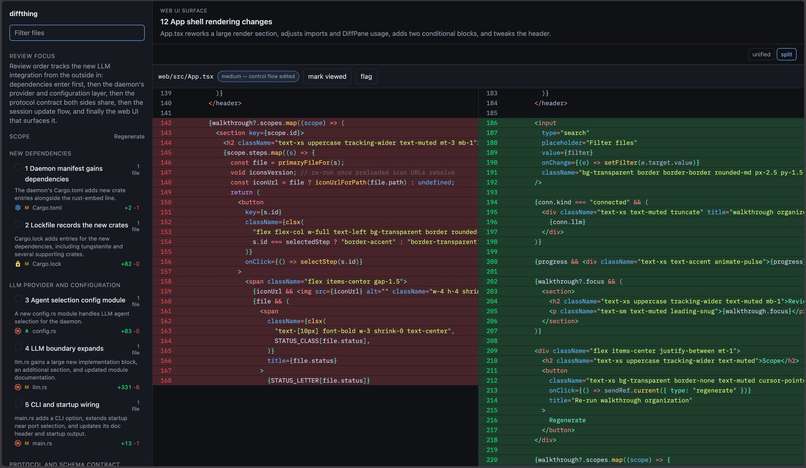Image resolution: width=806 pixels, height=468 pixels.
Task: Click the mark viewed button
Action: (327, 77)
